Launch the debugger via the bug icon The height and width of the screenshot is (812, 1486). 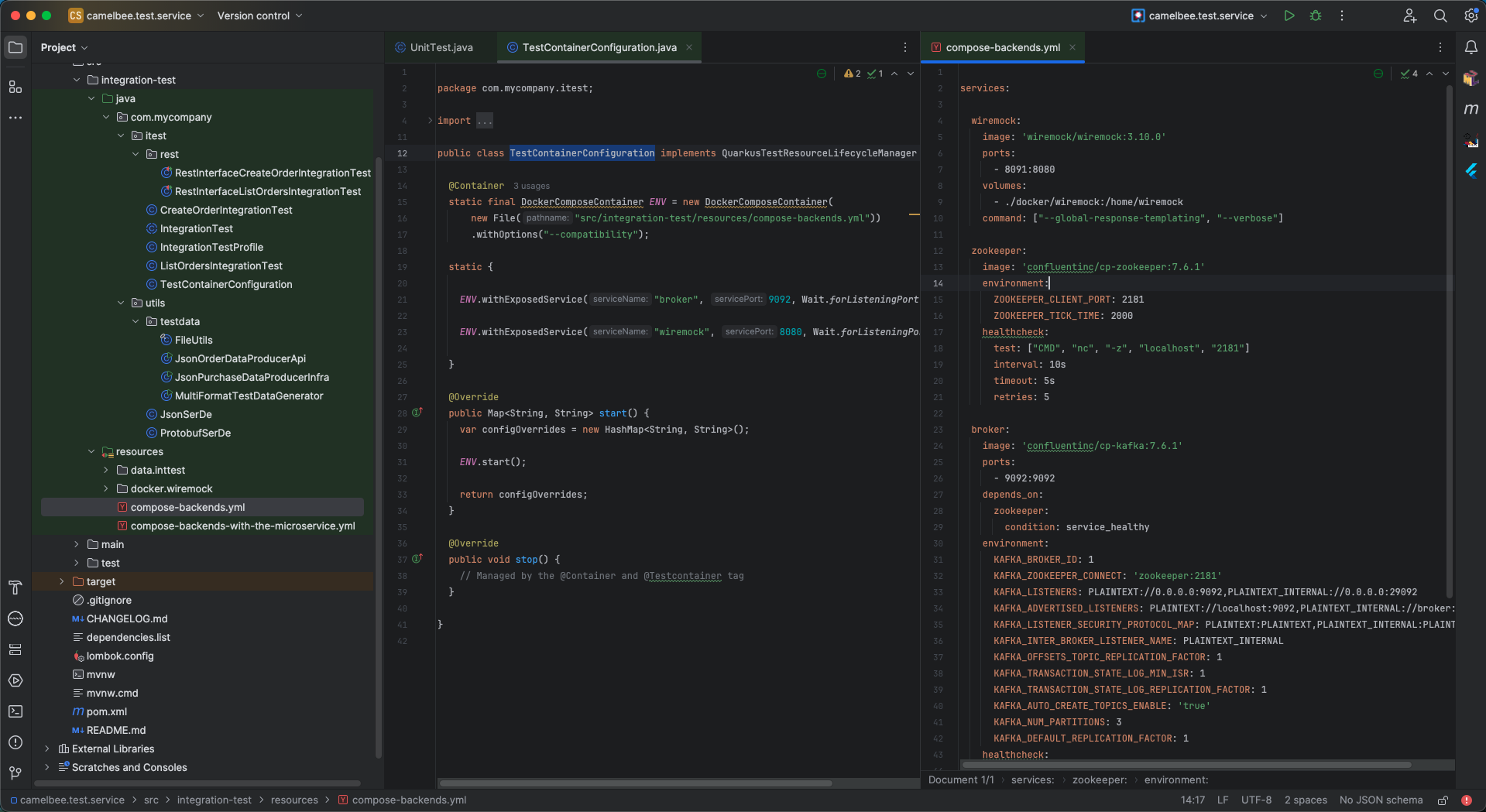coord(1316,15)
